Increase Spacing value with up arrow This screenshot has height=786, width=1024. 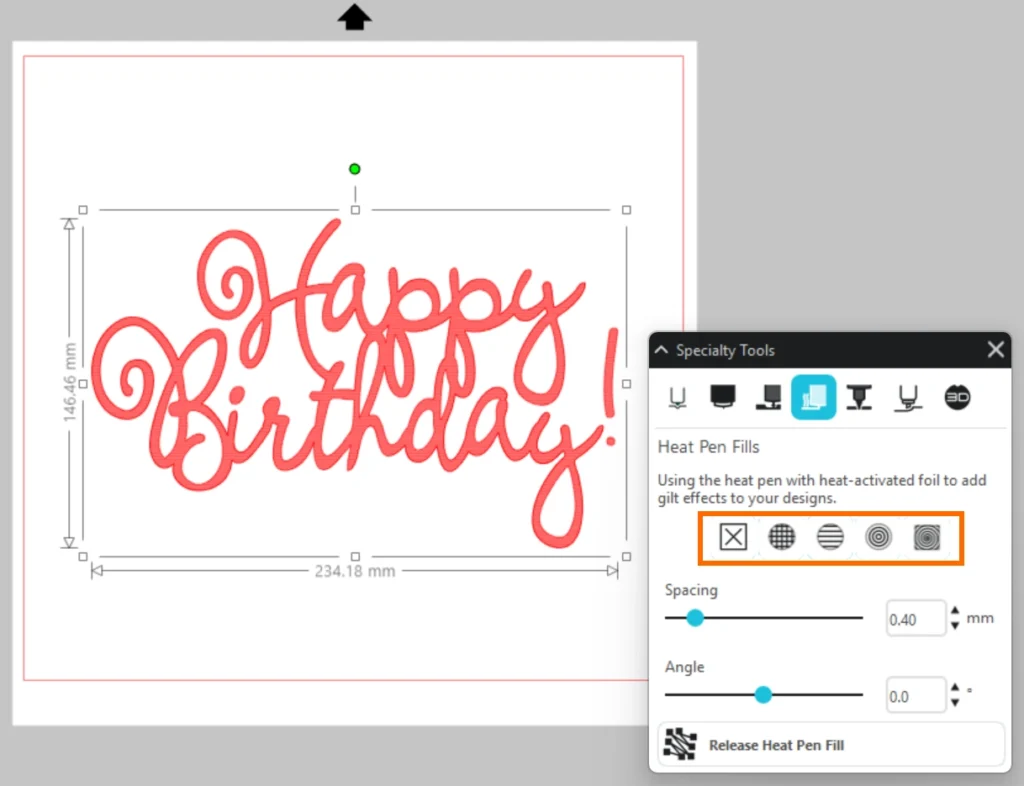pos(955,612)
